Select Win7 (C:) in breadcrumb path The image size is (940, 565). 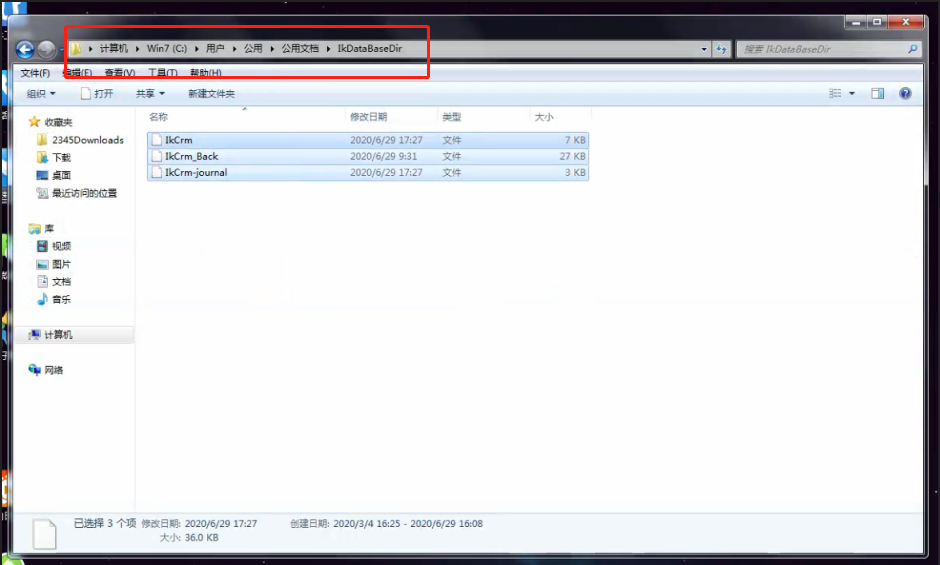pyautogui.click(x=167, y=49)
